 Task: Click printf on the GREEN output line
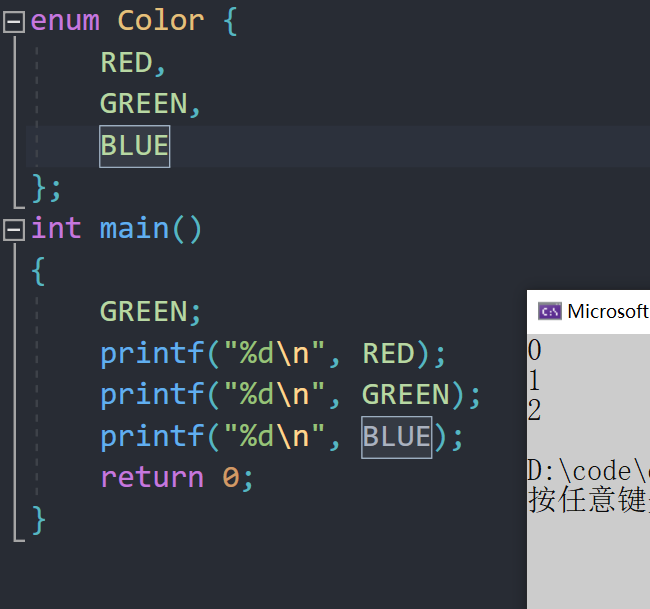152,395
